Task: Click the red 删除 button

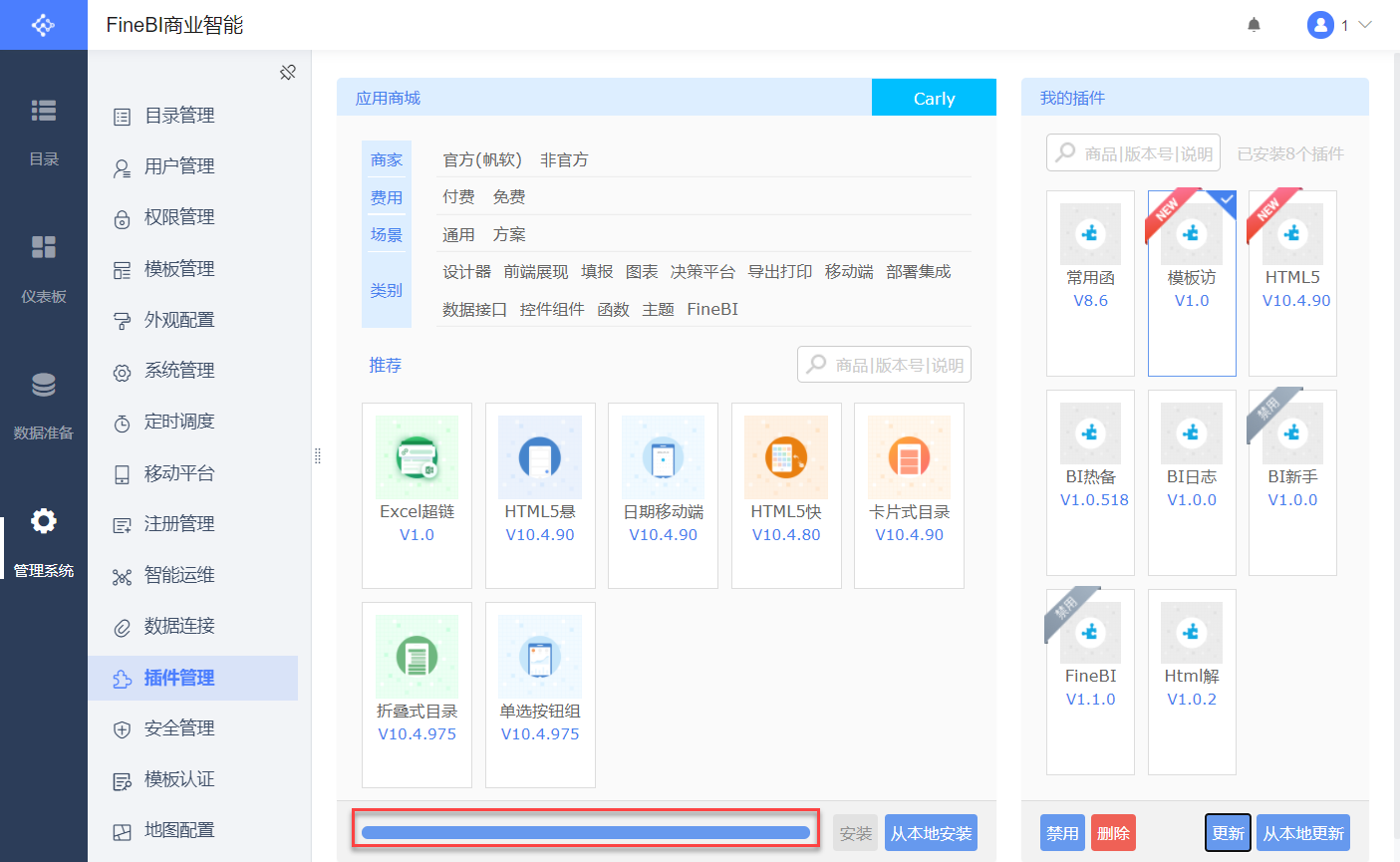Action: 1113,833
